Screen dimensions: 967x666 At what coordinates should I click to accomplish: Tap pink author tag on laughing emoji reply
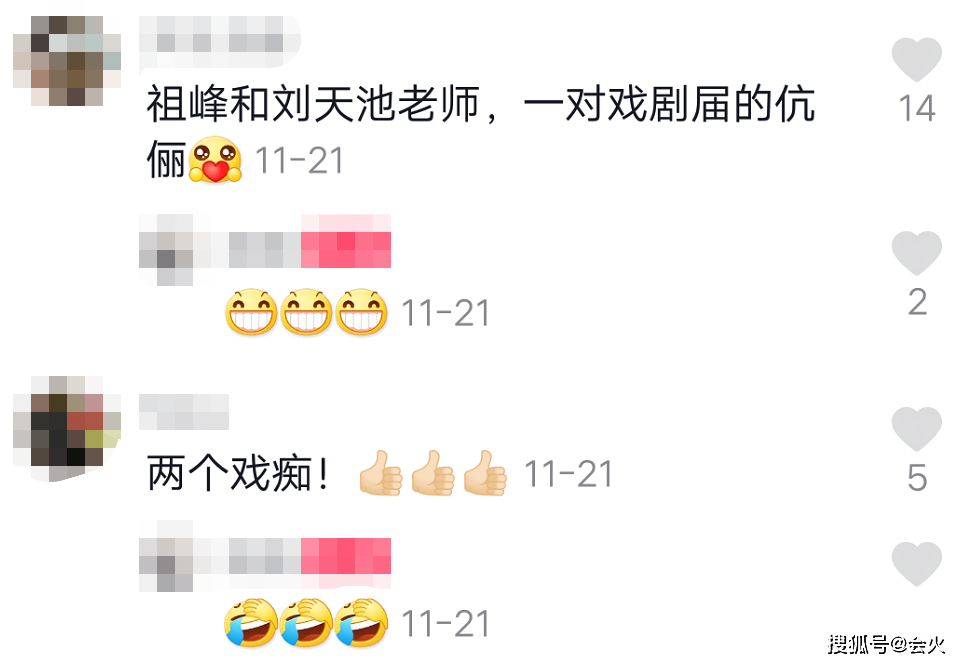[346, 556]
